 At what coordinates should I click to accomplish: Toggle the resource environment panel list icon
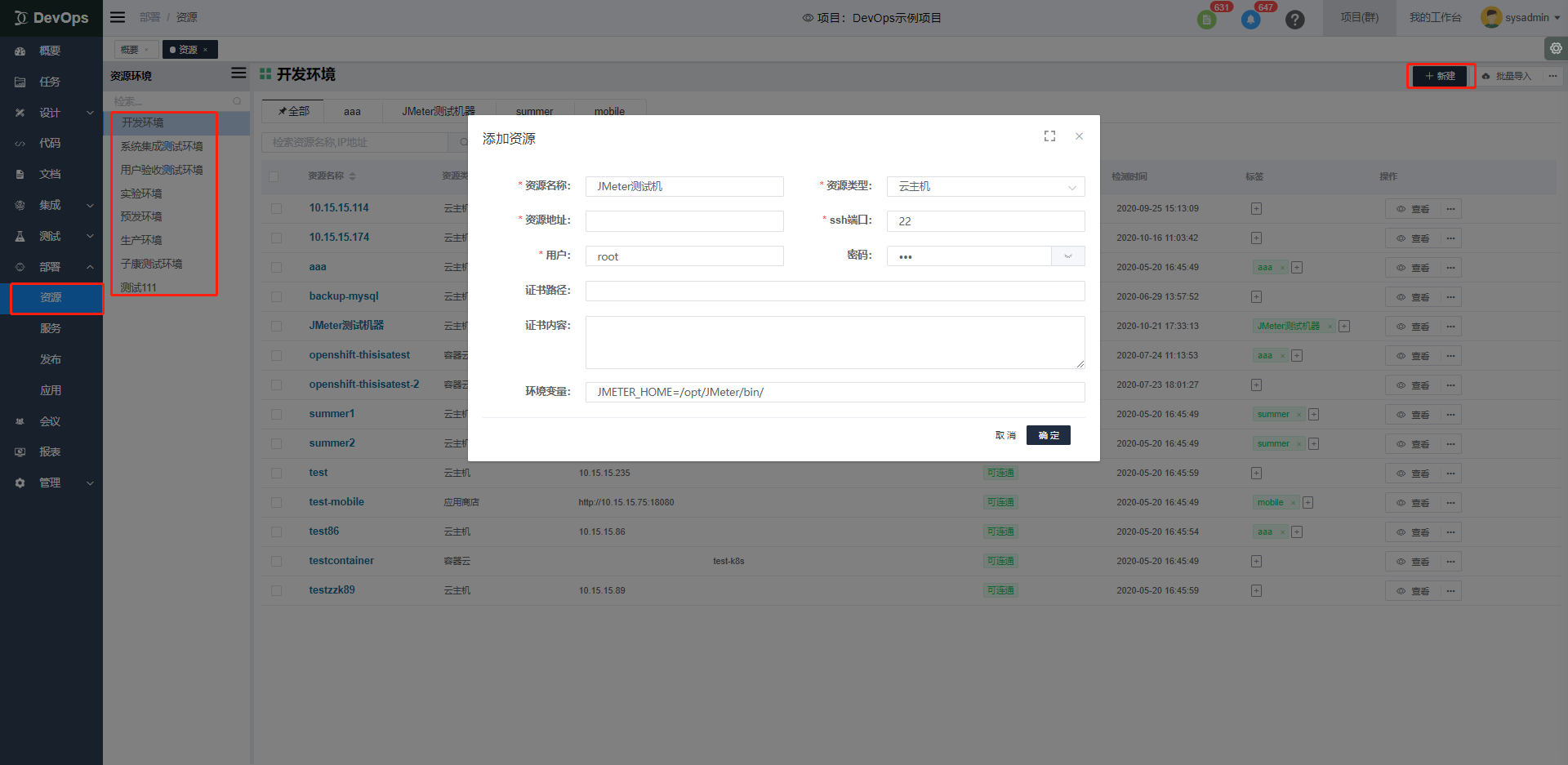(x=238, y=73)
